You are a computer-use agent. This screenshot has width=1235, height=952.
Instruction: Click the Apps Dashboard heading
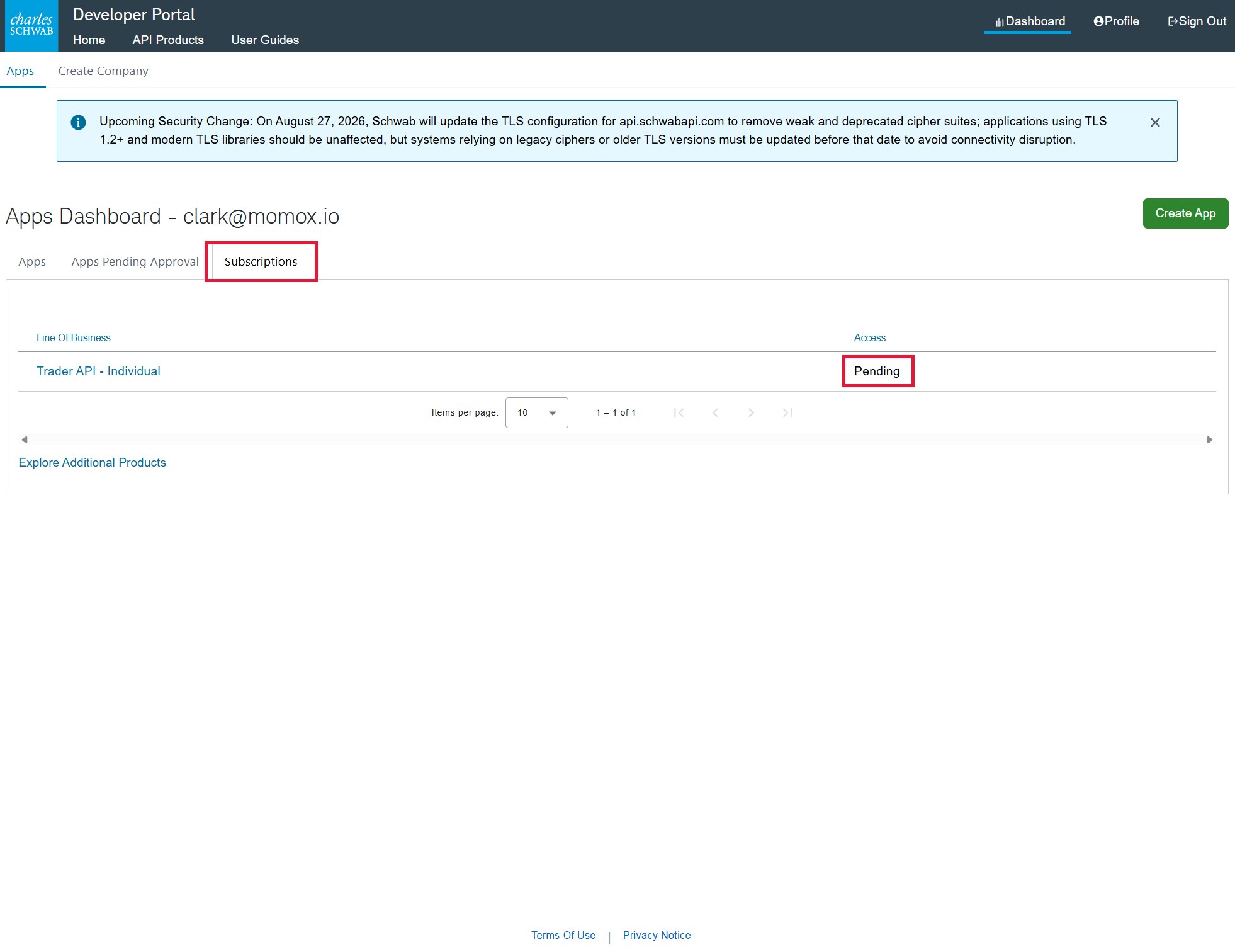[172, 216]
